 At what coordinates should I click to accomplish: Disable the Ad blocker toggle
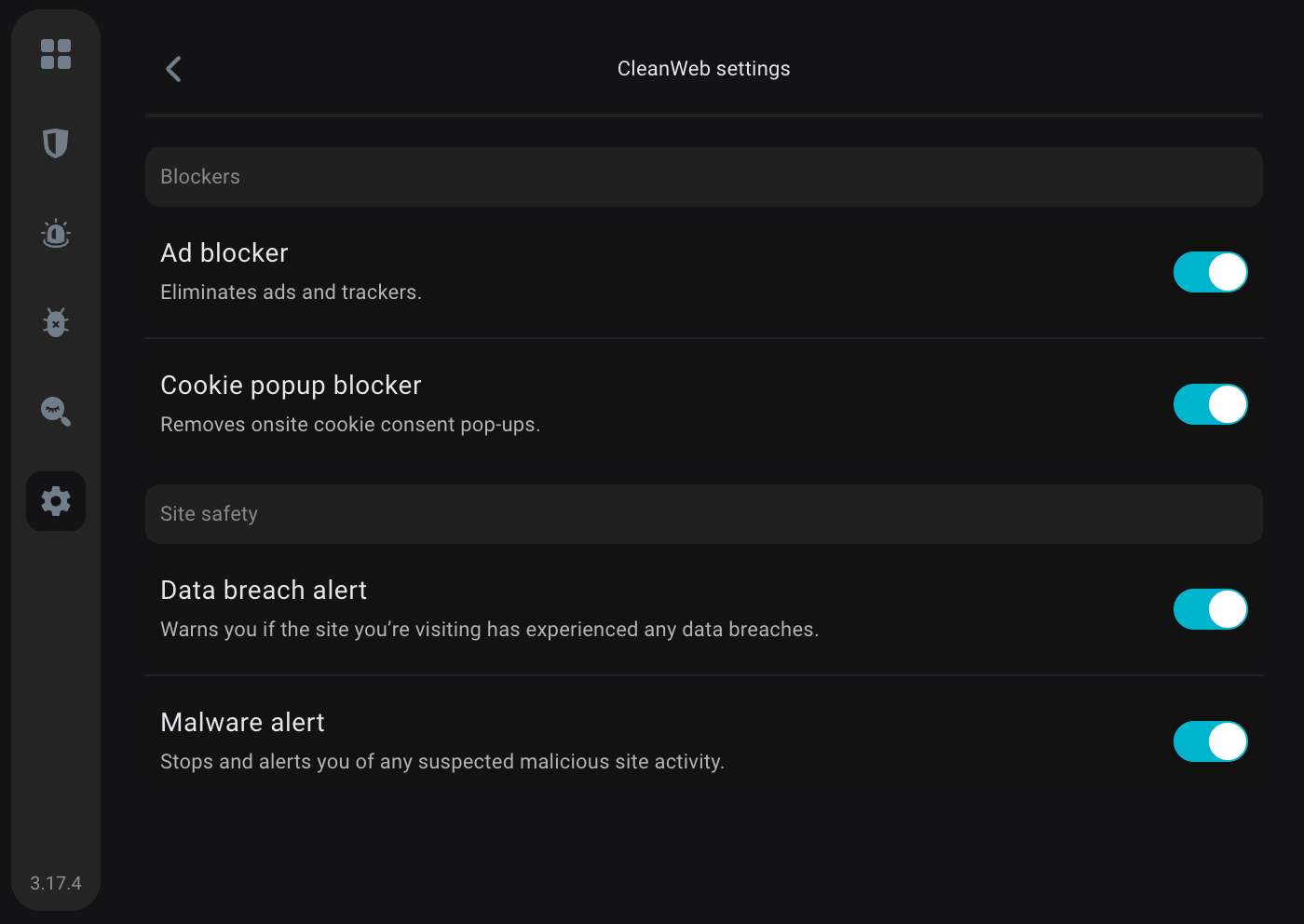click(1210, 272)
